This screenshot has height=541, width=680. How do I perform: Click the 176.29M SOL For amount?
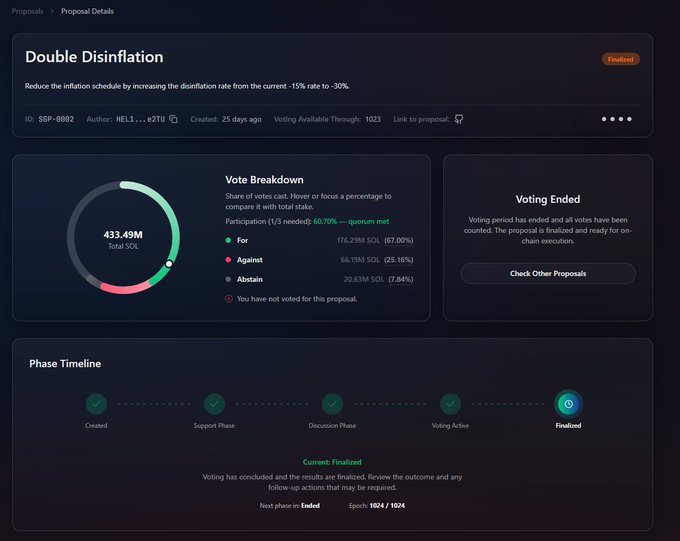tap(358, 240)
